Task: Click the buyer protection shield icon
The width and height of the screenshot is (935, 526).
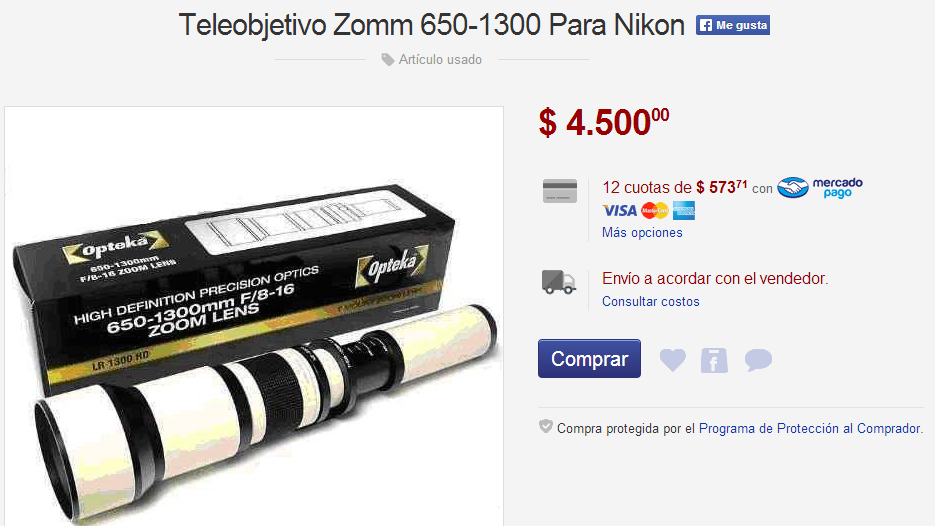Action: [x=546, y=426]
